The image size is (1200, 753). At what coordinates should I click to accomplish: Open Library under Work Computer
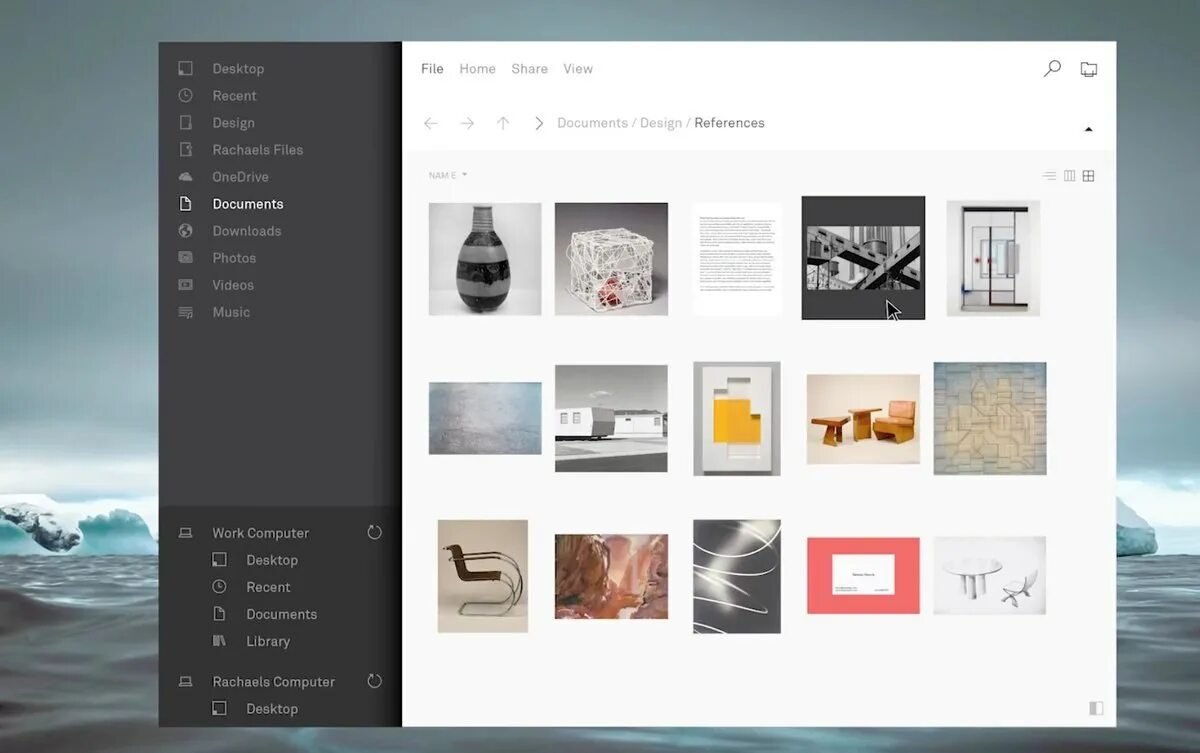268,641
